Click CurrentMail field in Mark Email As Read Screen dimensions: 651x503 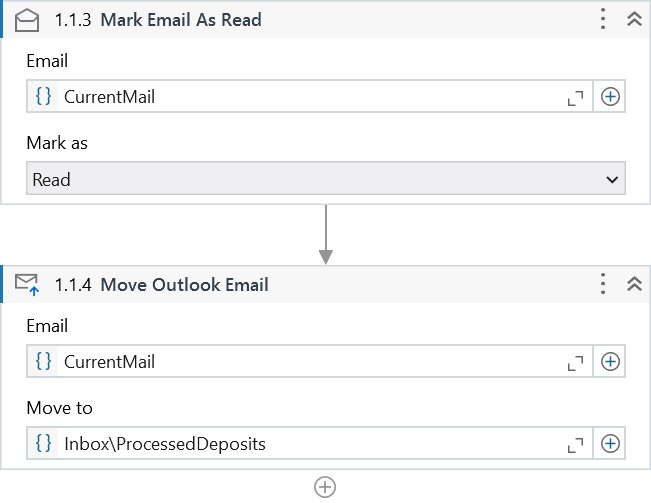[x=300, y=97]
